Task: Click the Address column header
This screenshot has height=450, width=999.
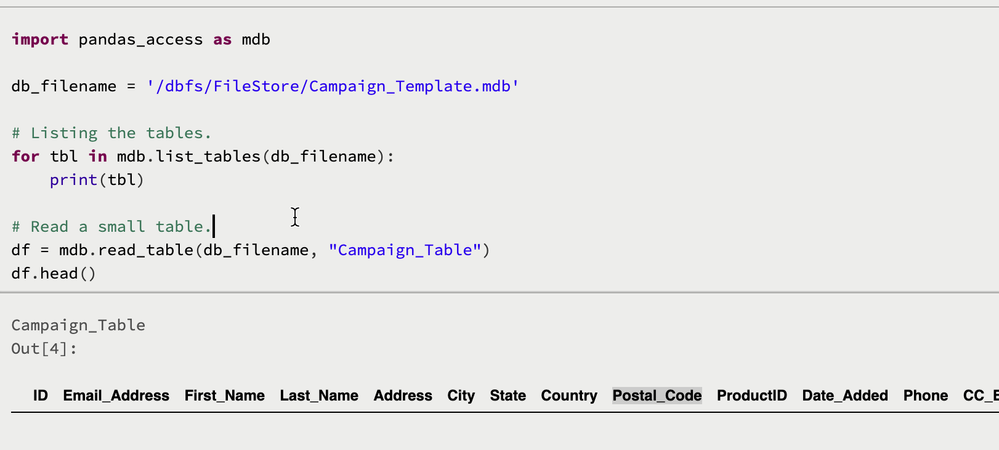Action: pos(403,396)
